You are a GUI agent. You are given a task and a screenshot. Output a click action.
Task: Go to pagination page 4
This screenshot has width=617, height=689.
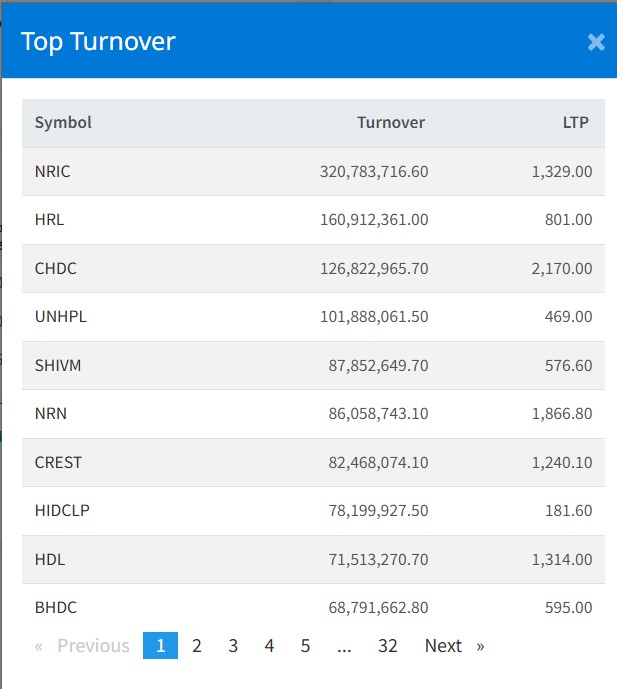coord(269,646)
